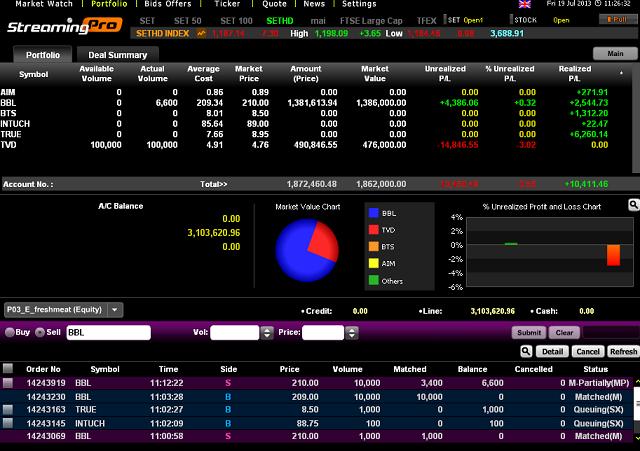The image size is (640, 451).
Task: Click the Refresh button
Action: (623, 351)
